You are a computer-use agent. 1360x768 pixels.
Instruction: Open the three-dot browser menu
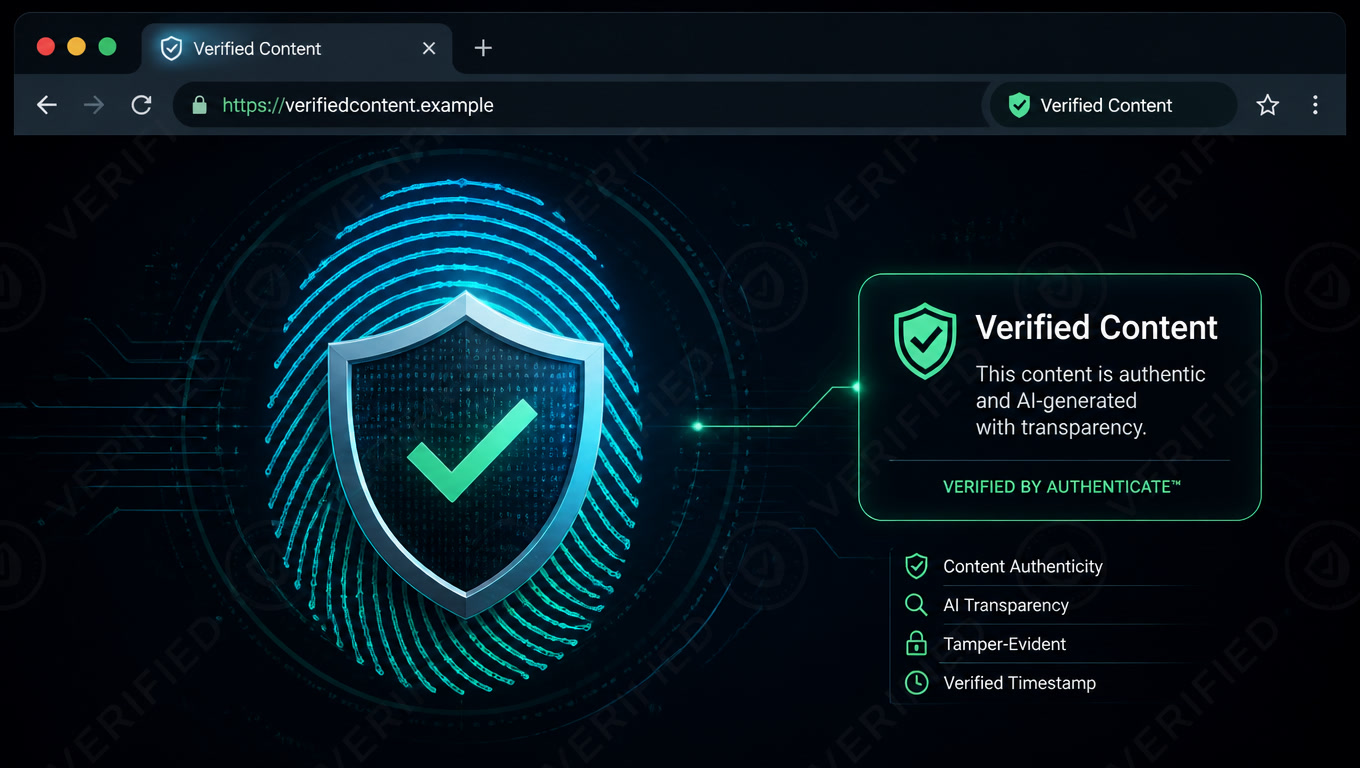[1315, 105]
